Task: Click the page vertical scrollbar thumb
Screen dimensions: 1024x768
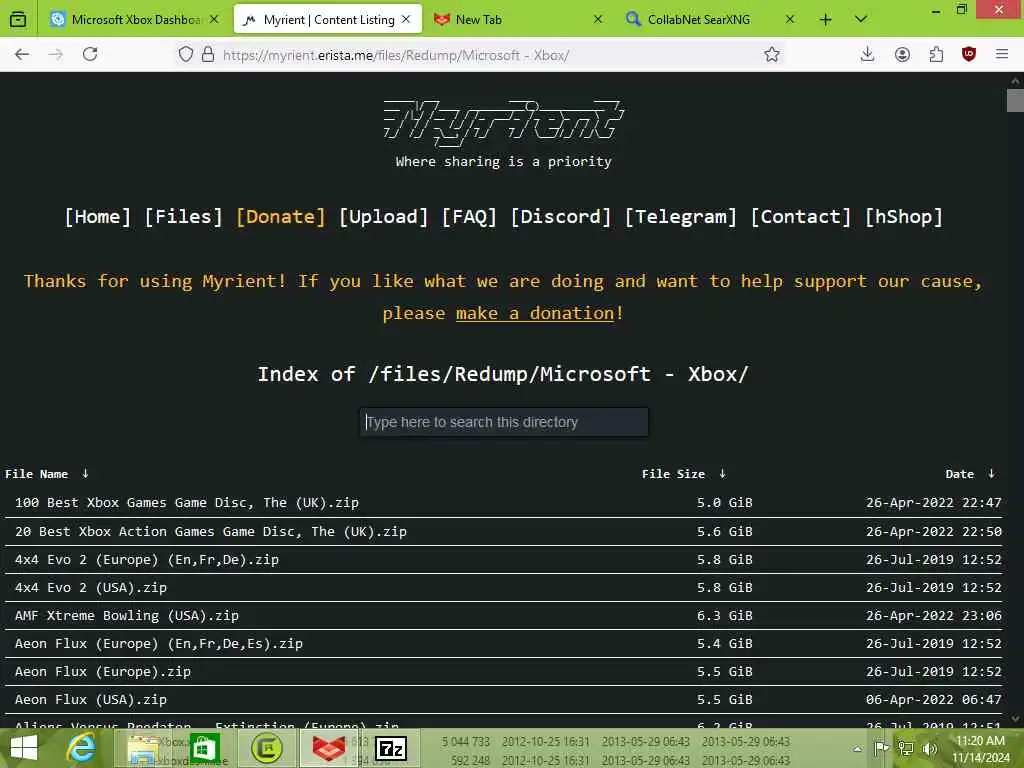Action: (1015, 101)
